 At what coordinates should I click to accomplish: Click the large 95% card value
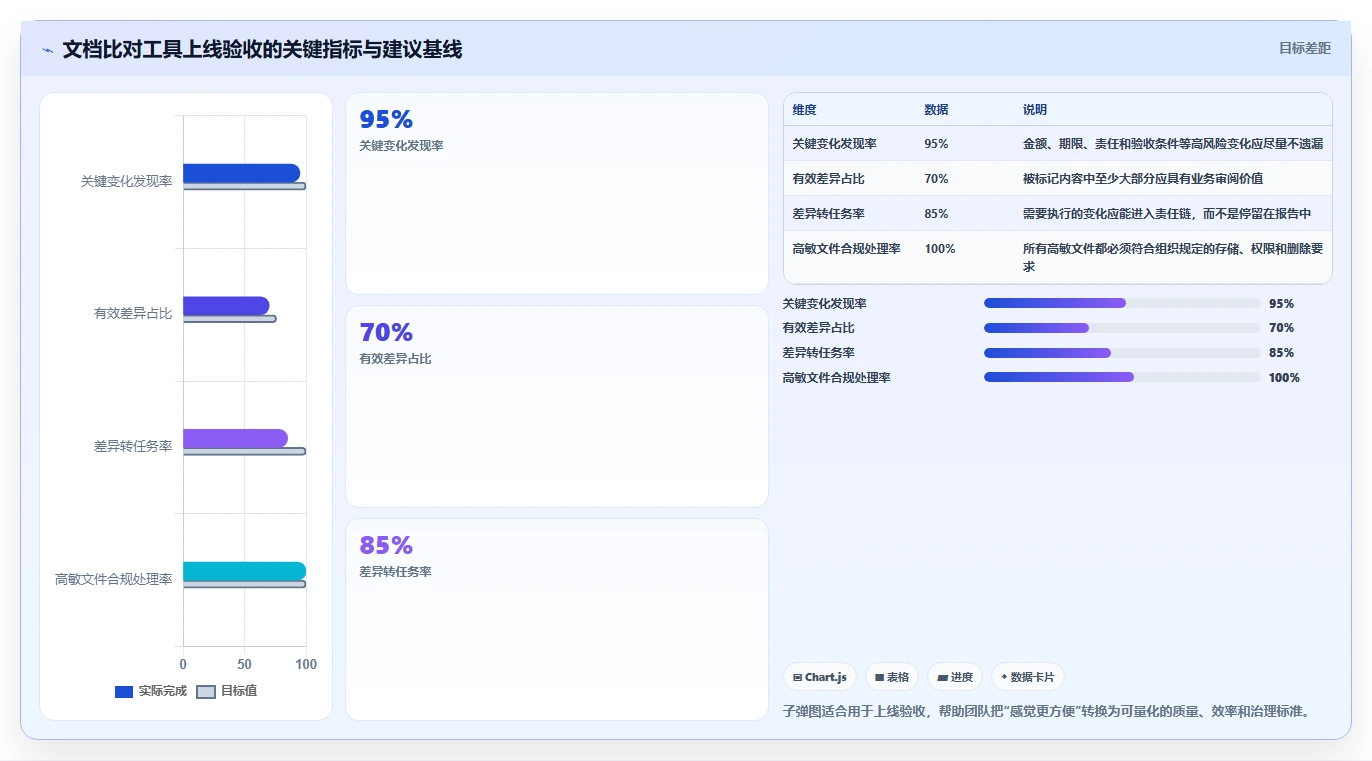click(x=386, y=119)
